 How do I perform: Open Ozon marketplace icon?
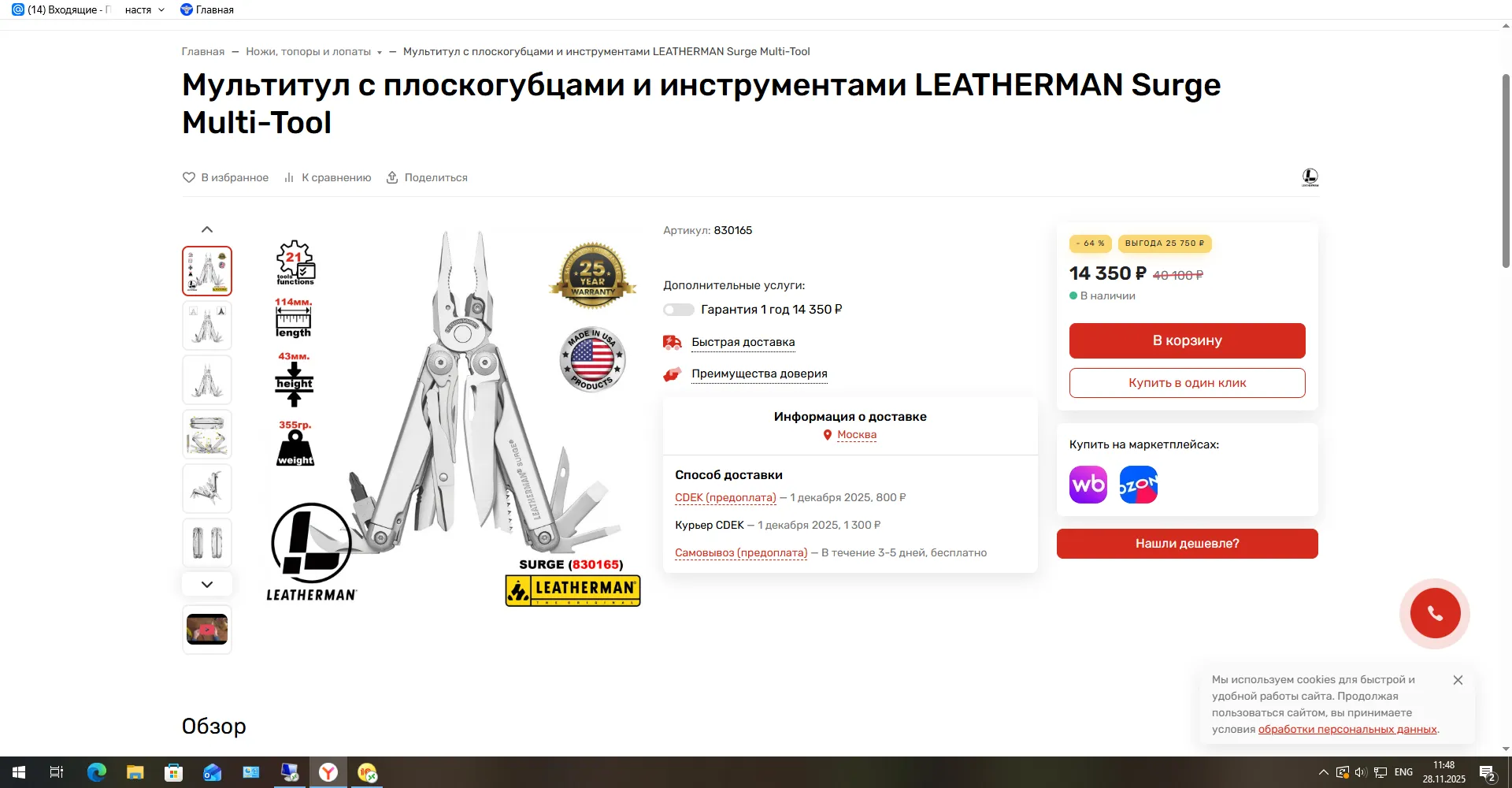coord(1139,485)
